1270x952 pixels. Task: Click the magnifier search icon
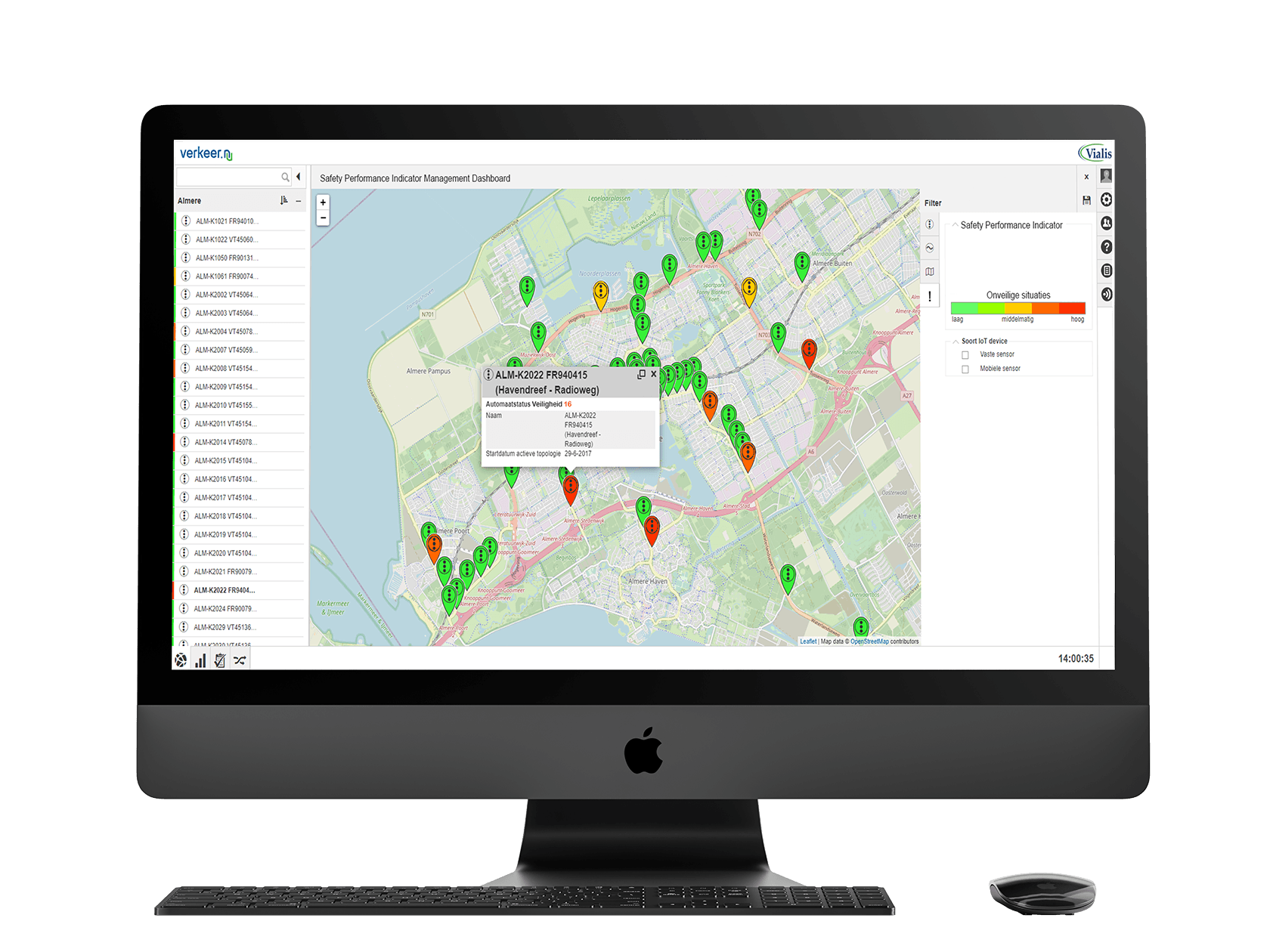tap(285, 177)
